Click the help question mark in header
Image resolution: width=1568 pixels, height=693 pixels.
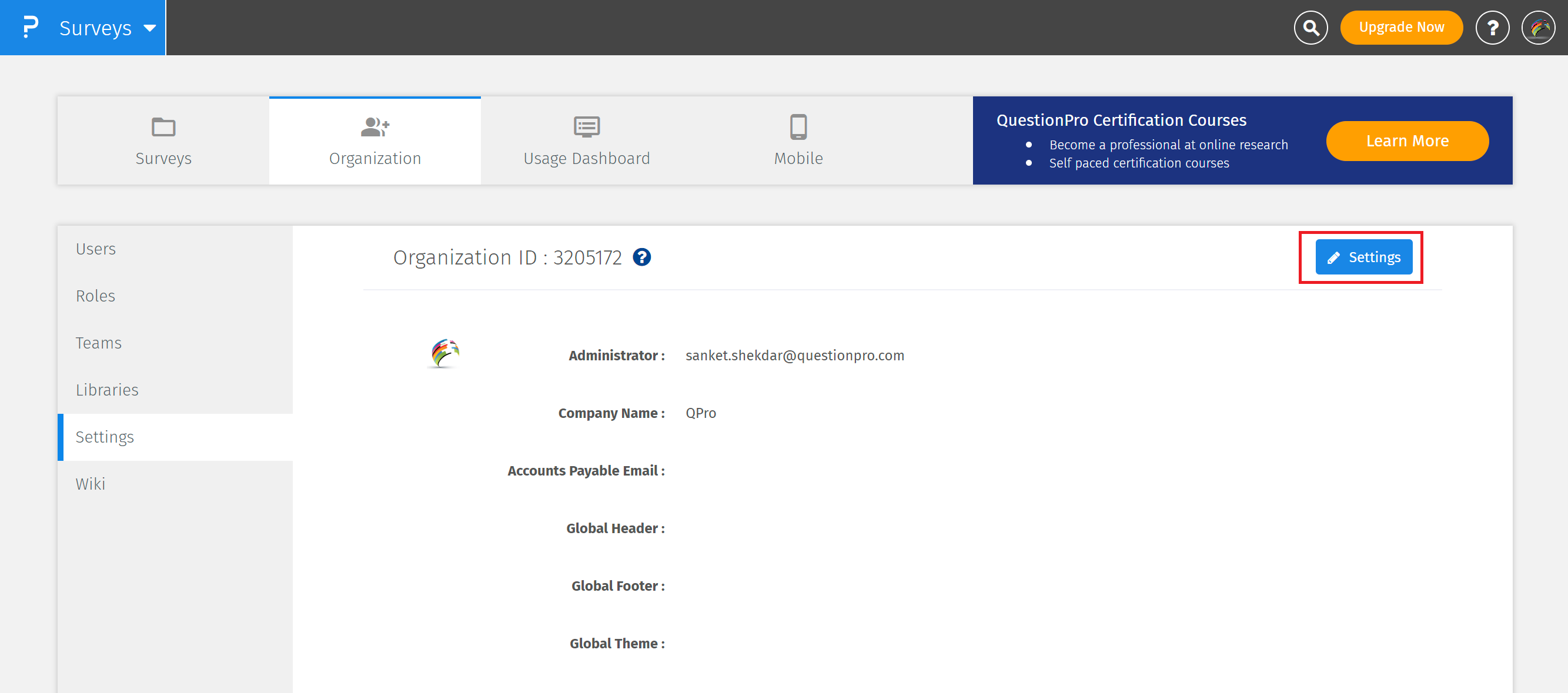pyautogui.click(x=1492, y=28)
